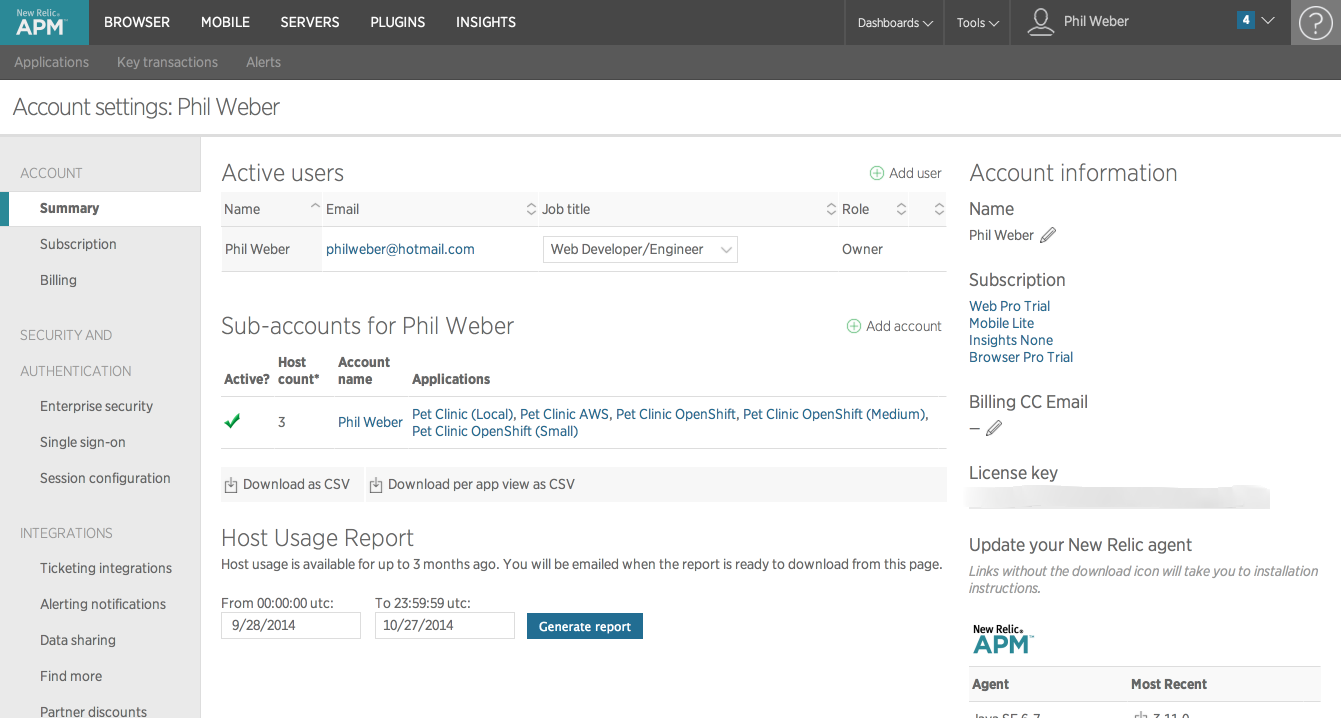
Task: Click the Generate report button
Action: tap(585, 626)
